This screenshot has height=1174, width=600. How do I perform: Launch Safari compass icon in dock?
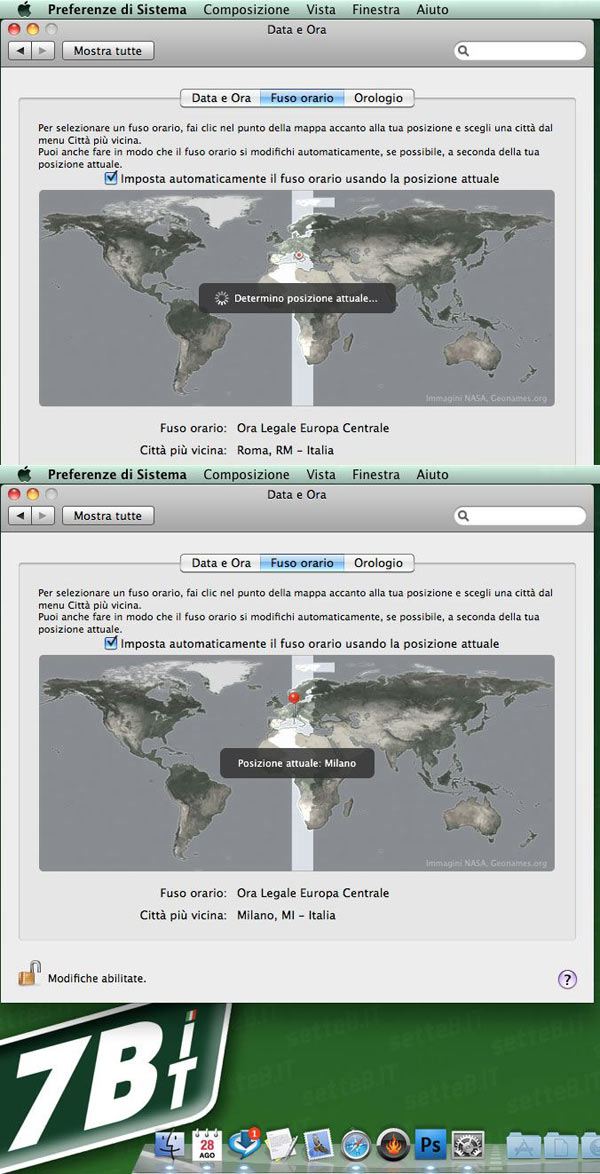coord(356,1146)
